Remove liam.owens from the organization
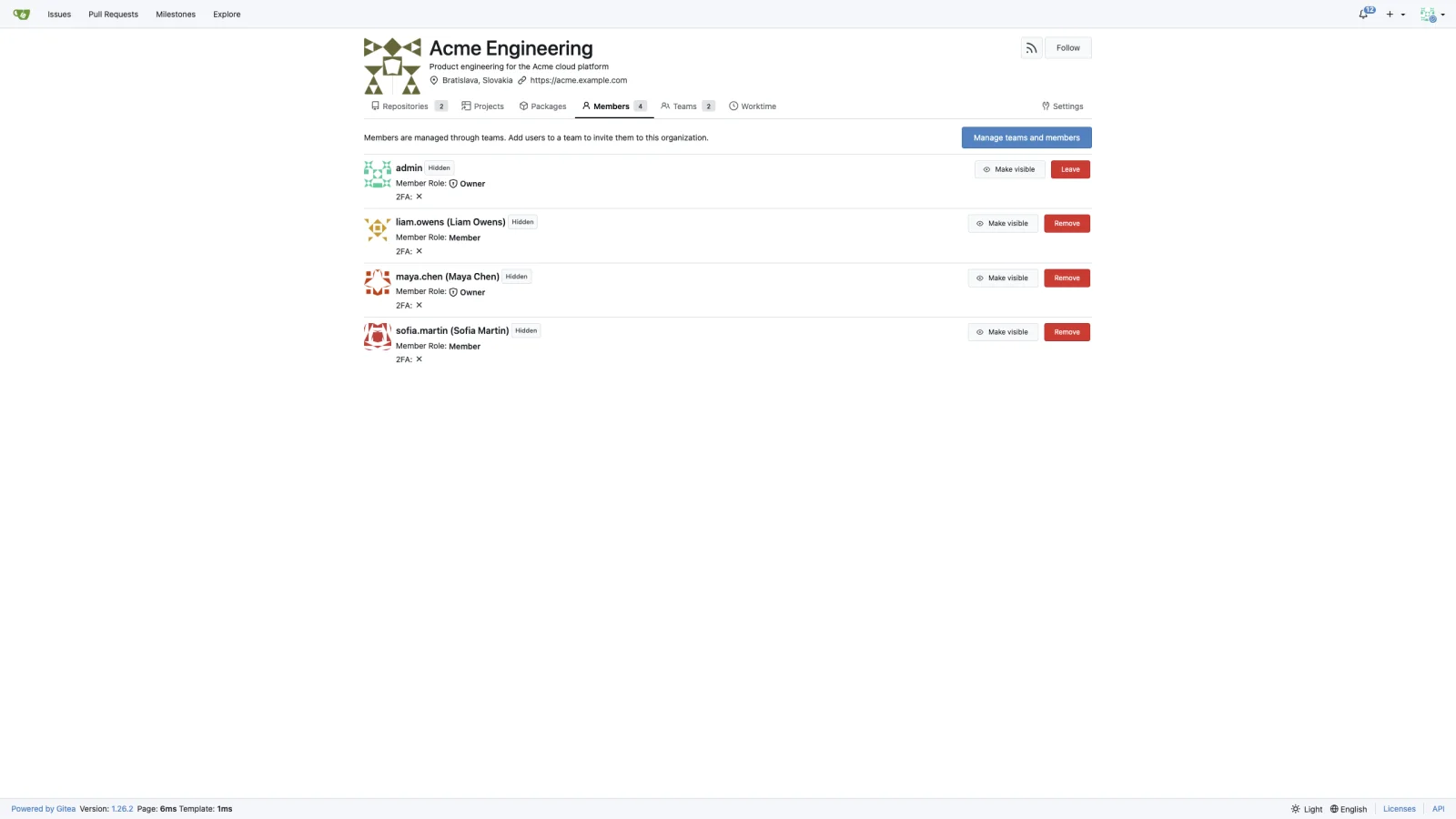 1067,224
